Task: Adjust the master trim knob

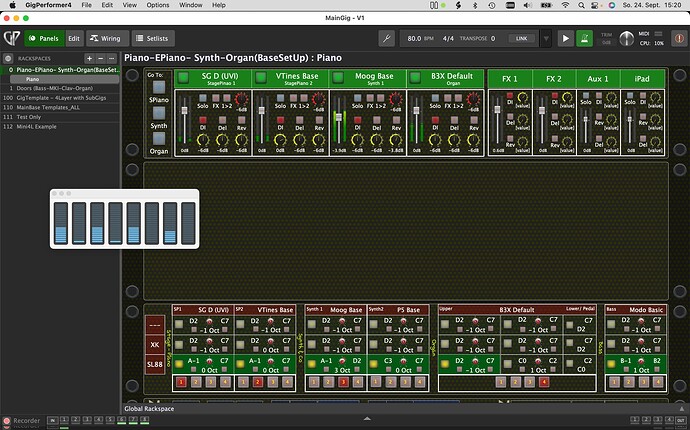Action: tap(627, 39)
